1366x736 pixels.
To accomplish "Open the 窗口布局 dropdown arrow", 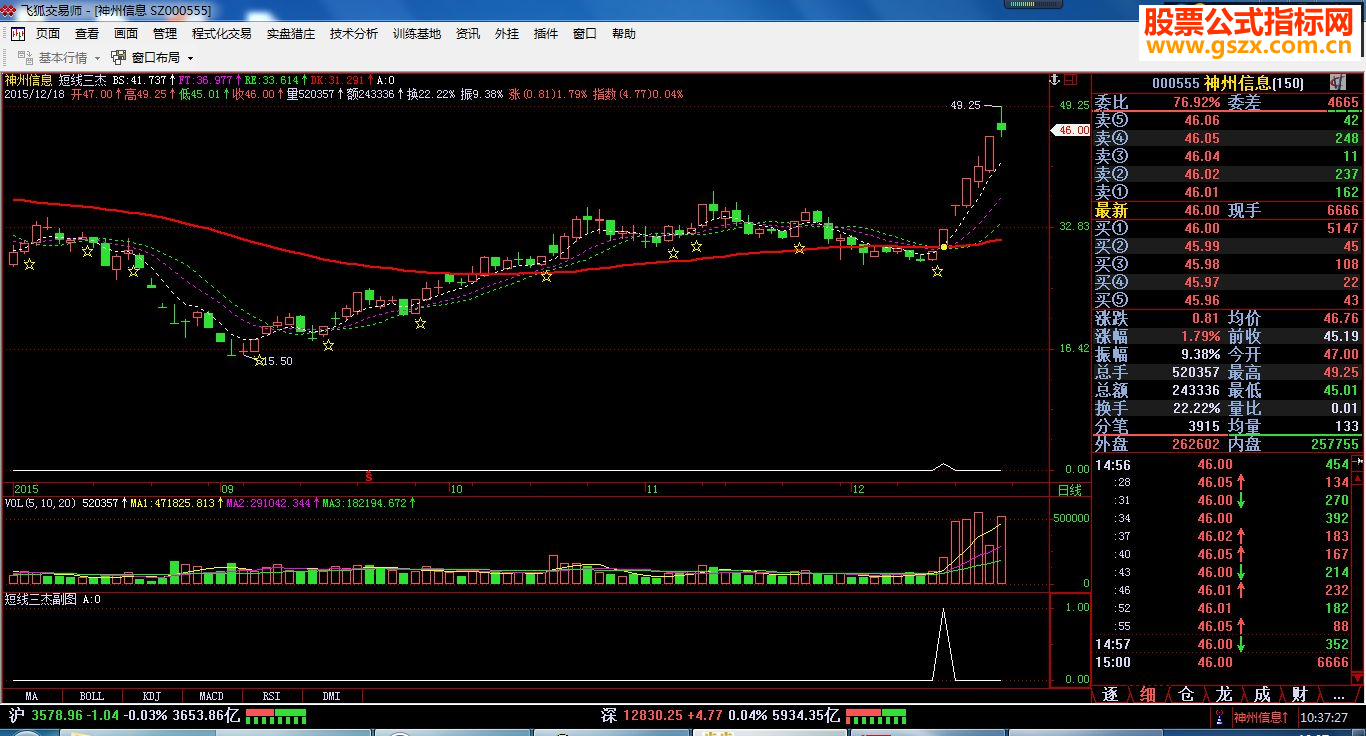I will [x=190, y=58].
